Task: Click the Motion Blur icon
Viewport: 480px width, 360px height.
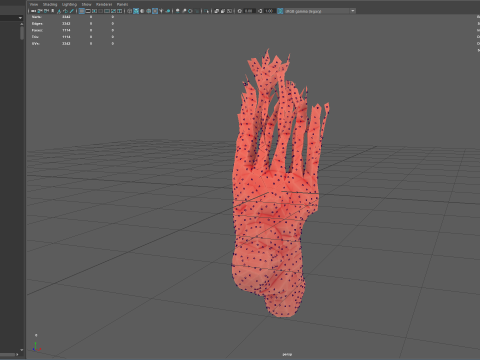Action: click(184, 11)
